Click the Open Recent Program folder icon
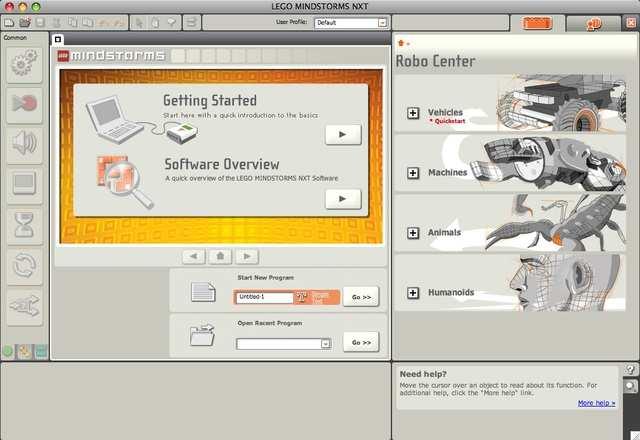This screenshot has width=640, height=440. (202, 335)
